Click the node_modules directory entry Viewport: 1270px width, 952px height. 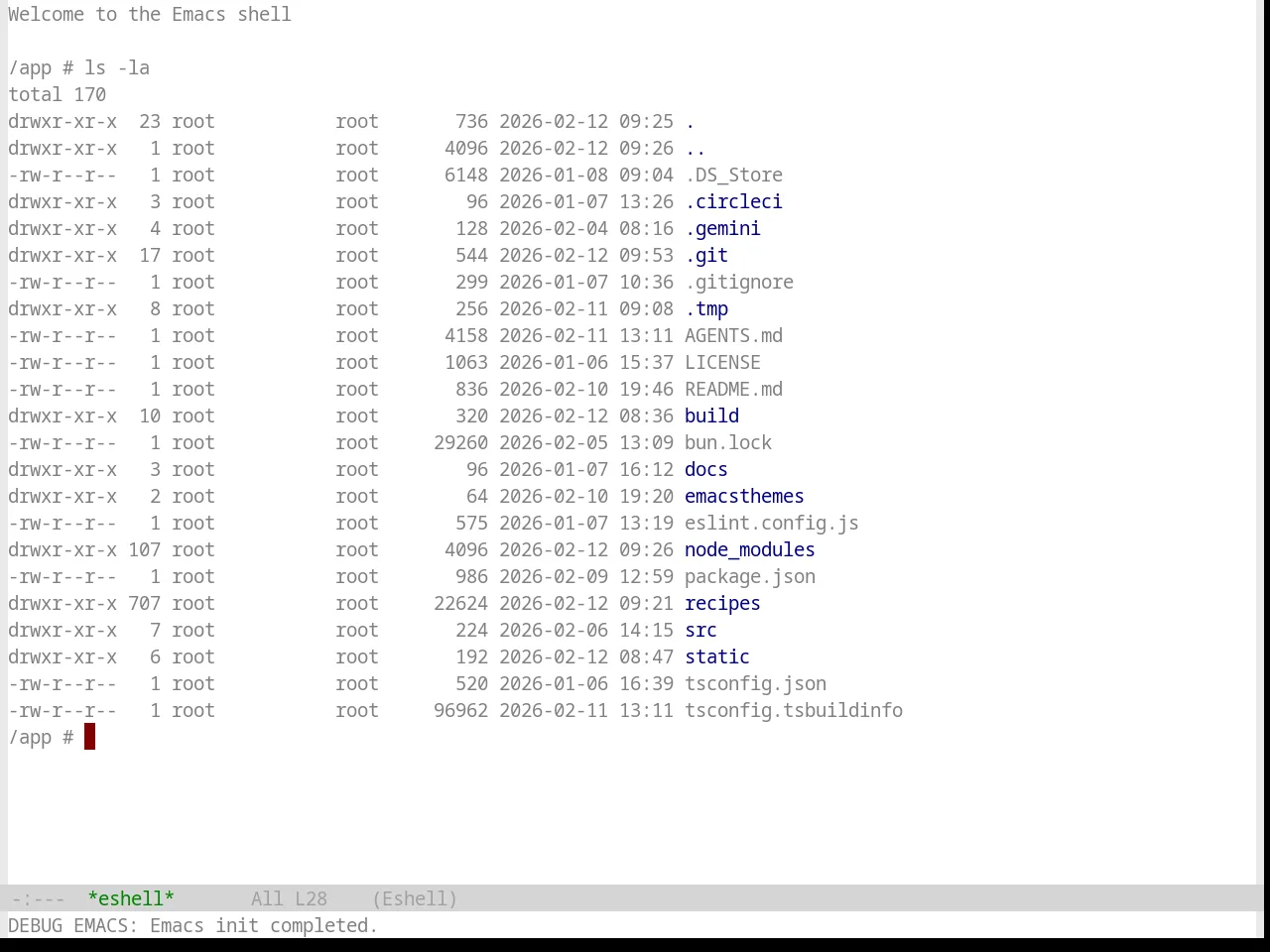[750, 549]
